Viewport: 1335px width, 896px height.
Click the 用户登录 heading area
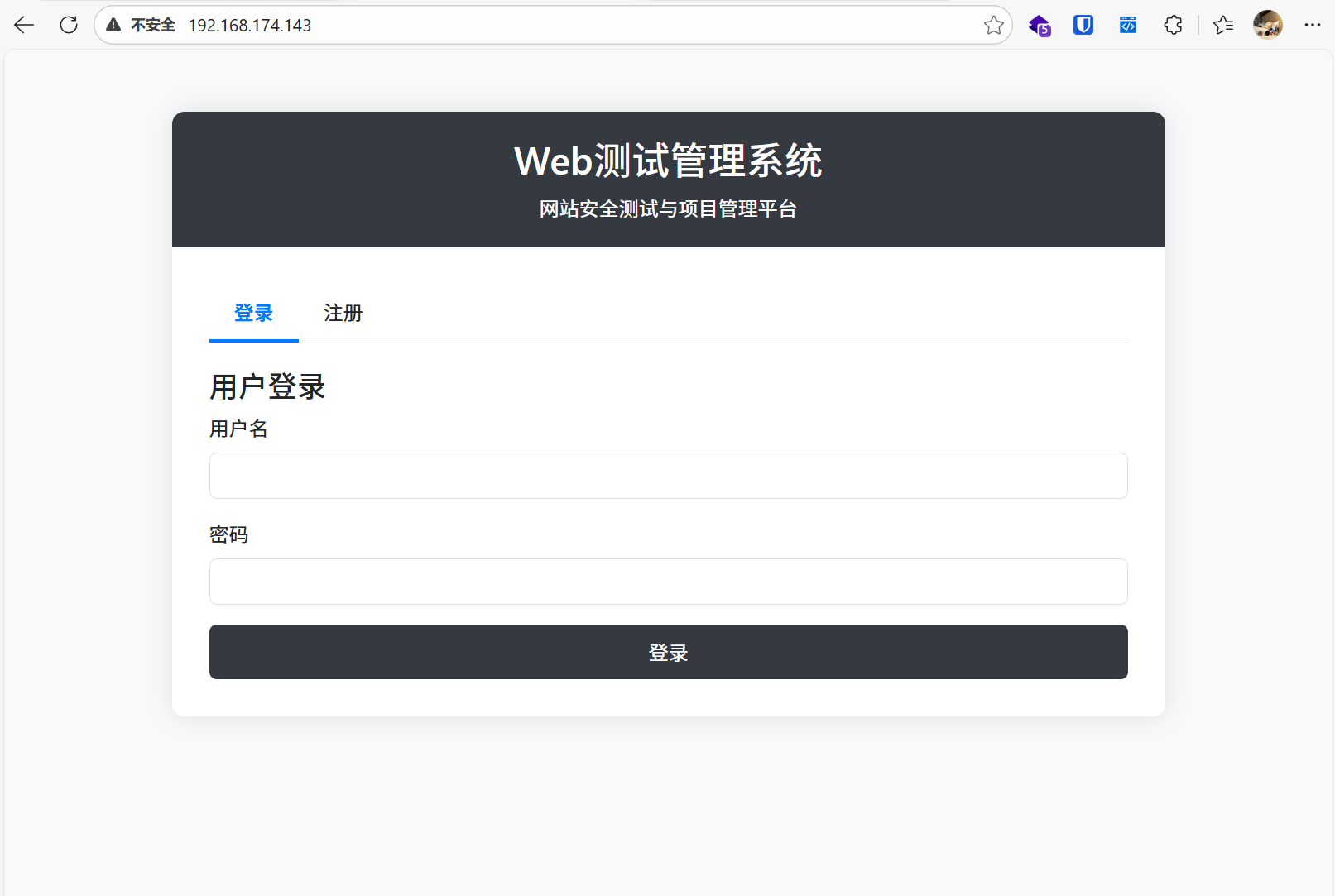click(267, 386)
